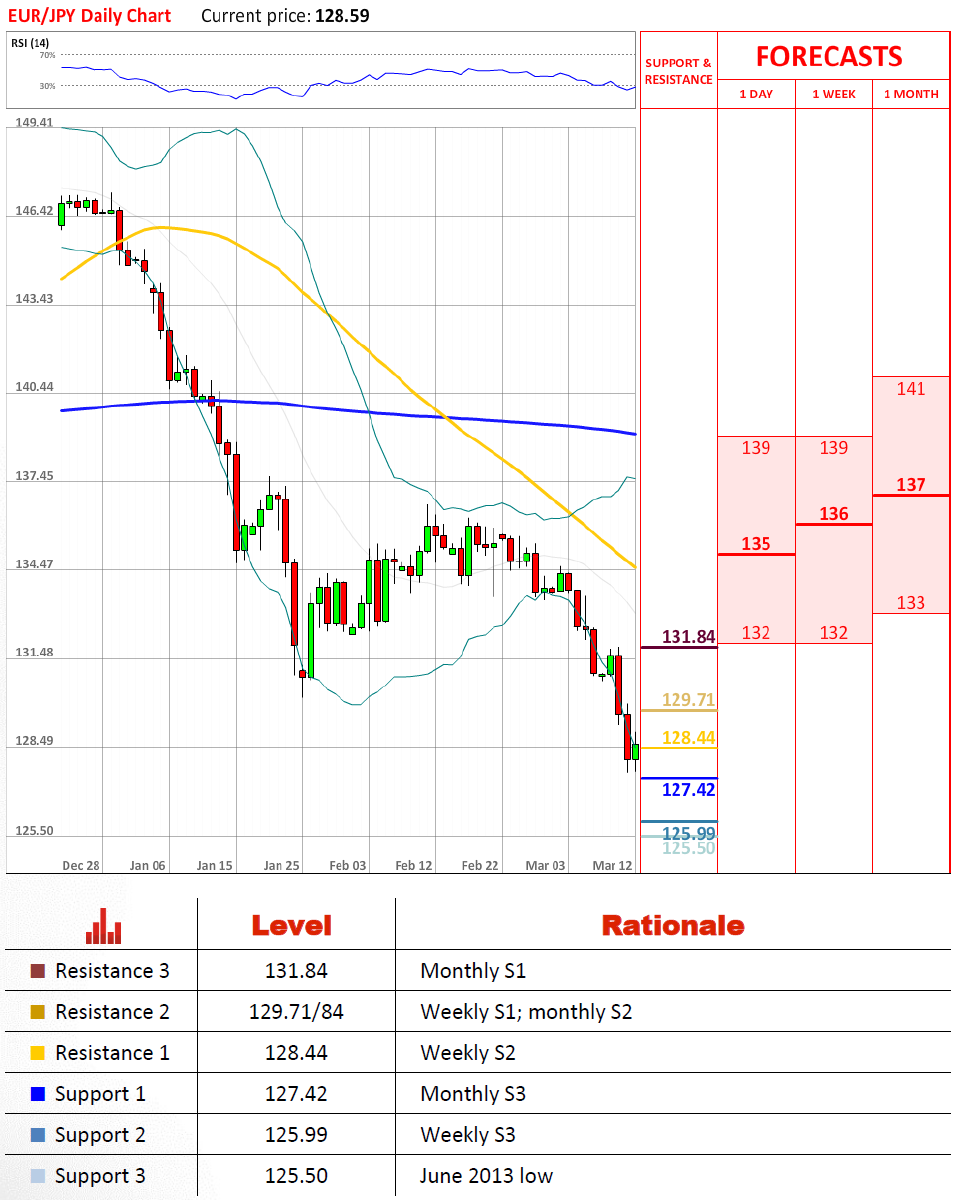Click the 140.44 price axis label

(33, 387)
